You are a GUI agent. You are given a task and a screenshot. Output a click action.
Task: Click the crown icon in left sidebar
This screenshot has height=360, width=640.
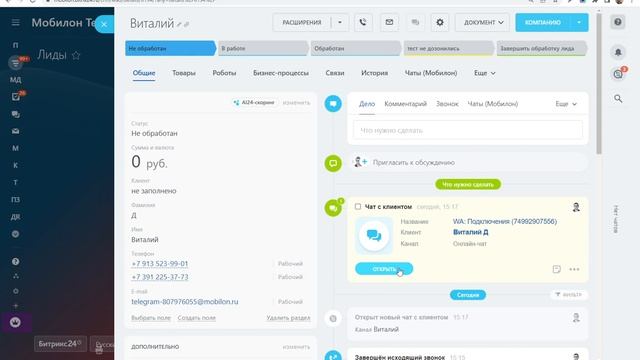tap(16, 322)
